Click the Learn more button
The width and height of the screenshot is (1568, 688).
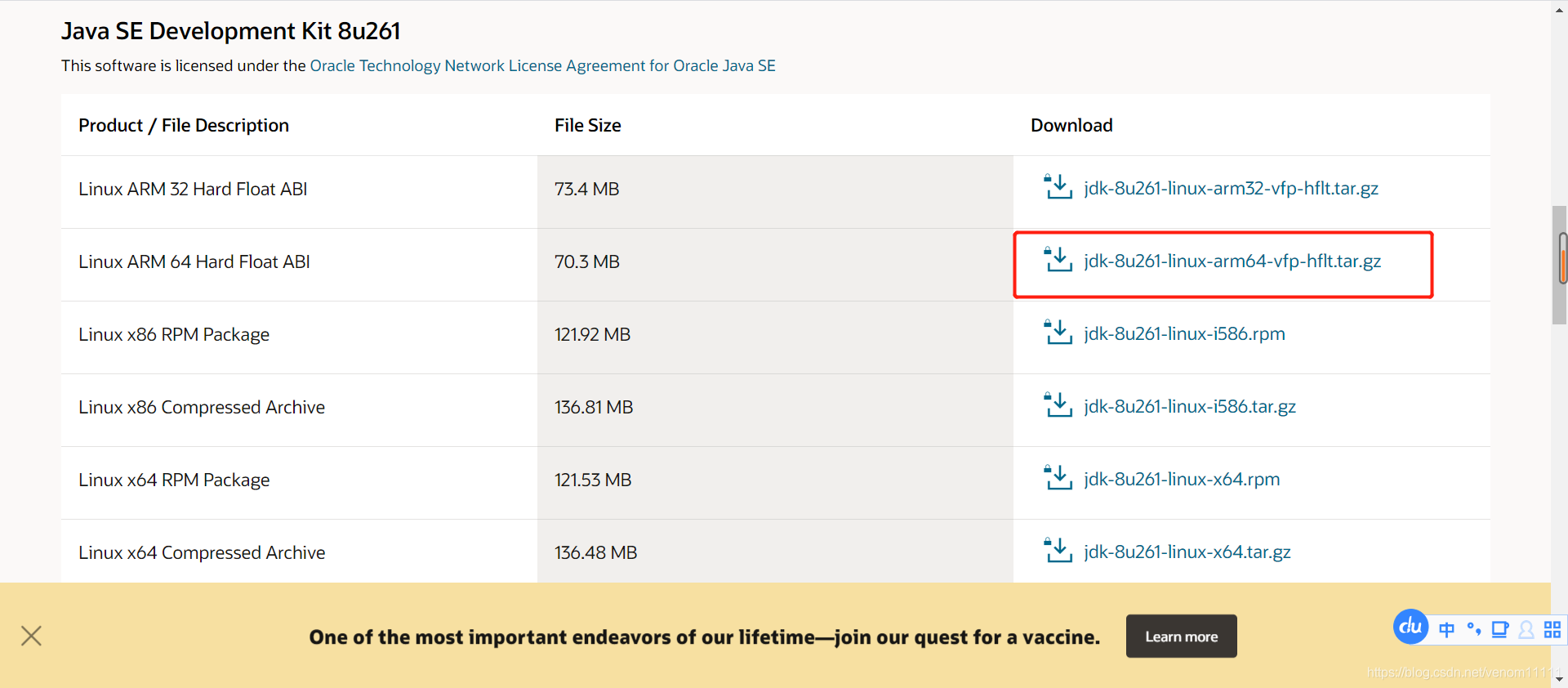coord(1181,637)
